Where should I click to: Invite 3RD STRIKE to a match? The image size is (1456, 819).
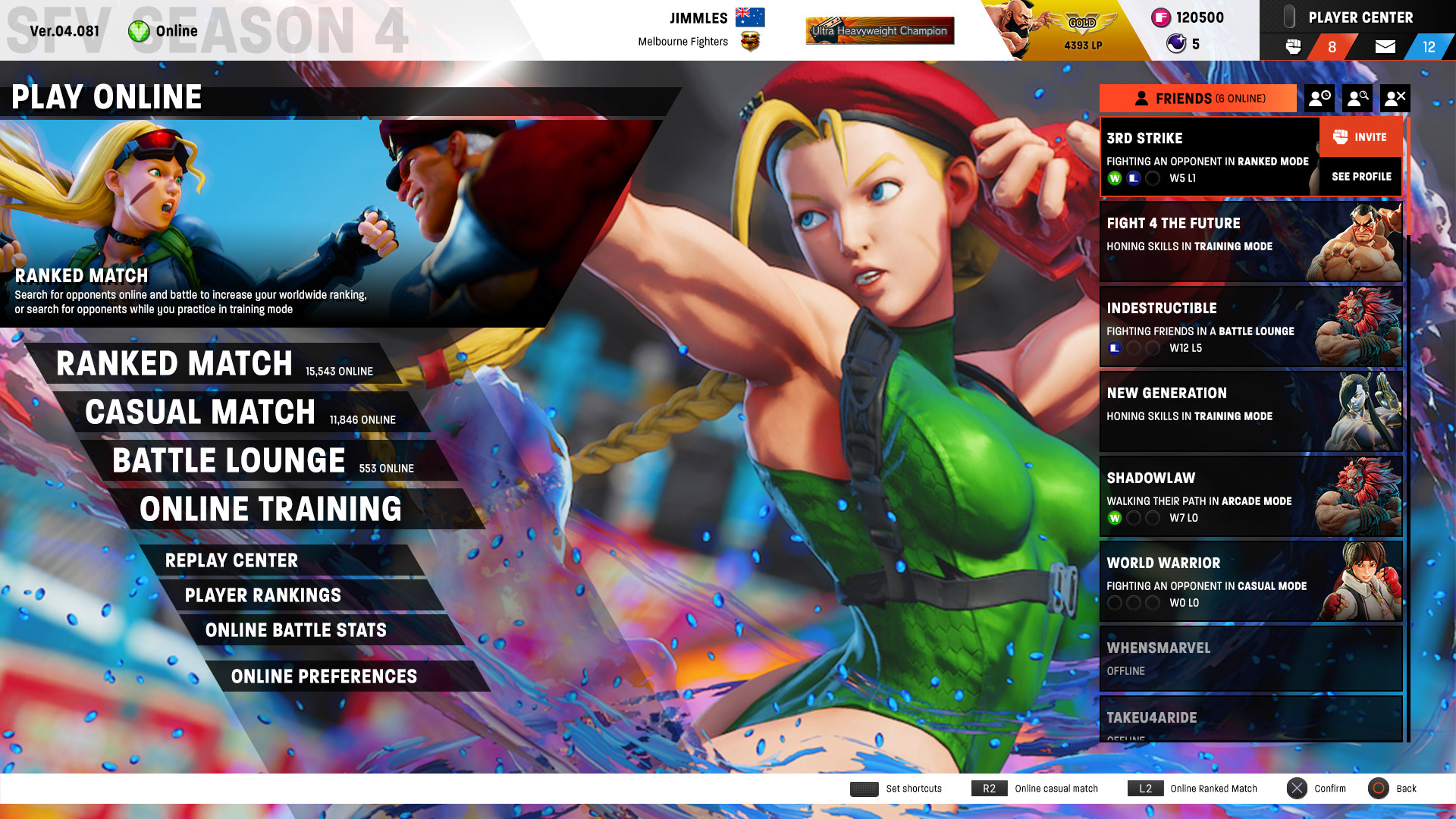pos(1360,137)
